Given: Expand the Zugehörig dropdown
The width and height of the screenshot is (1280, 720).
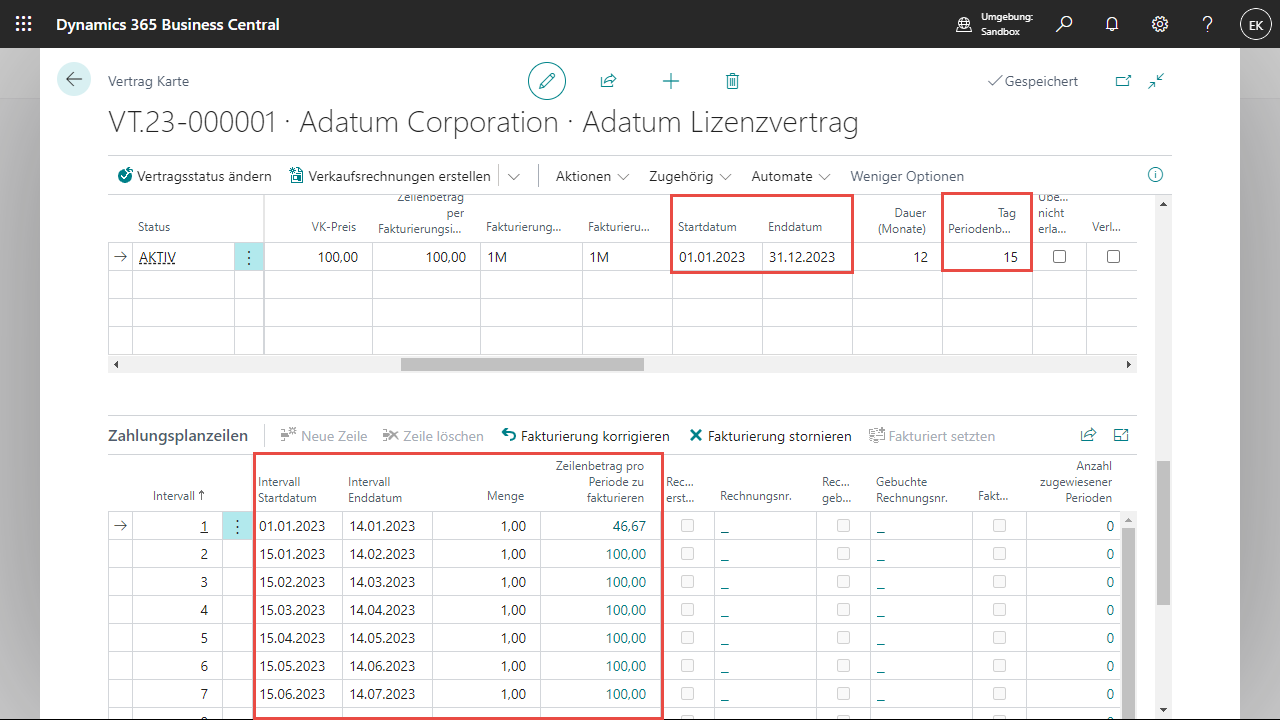Looking at the screenshot, I should pos(690,176).
